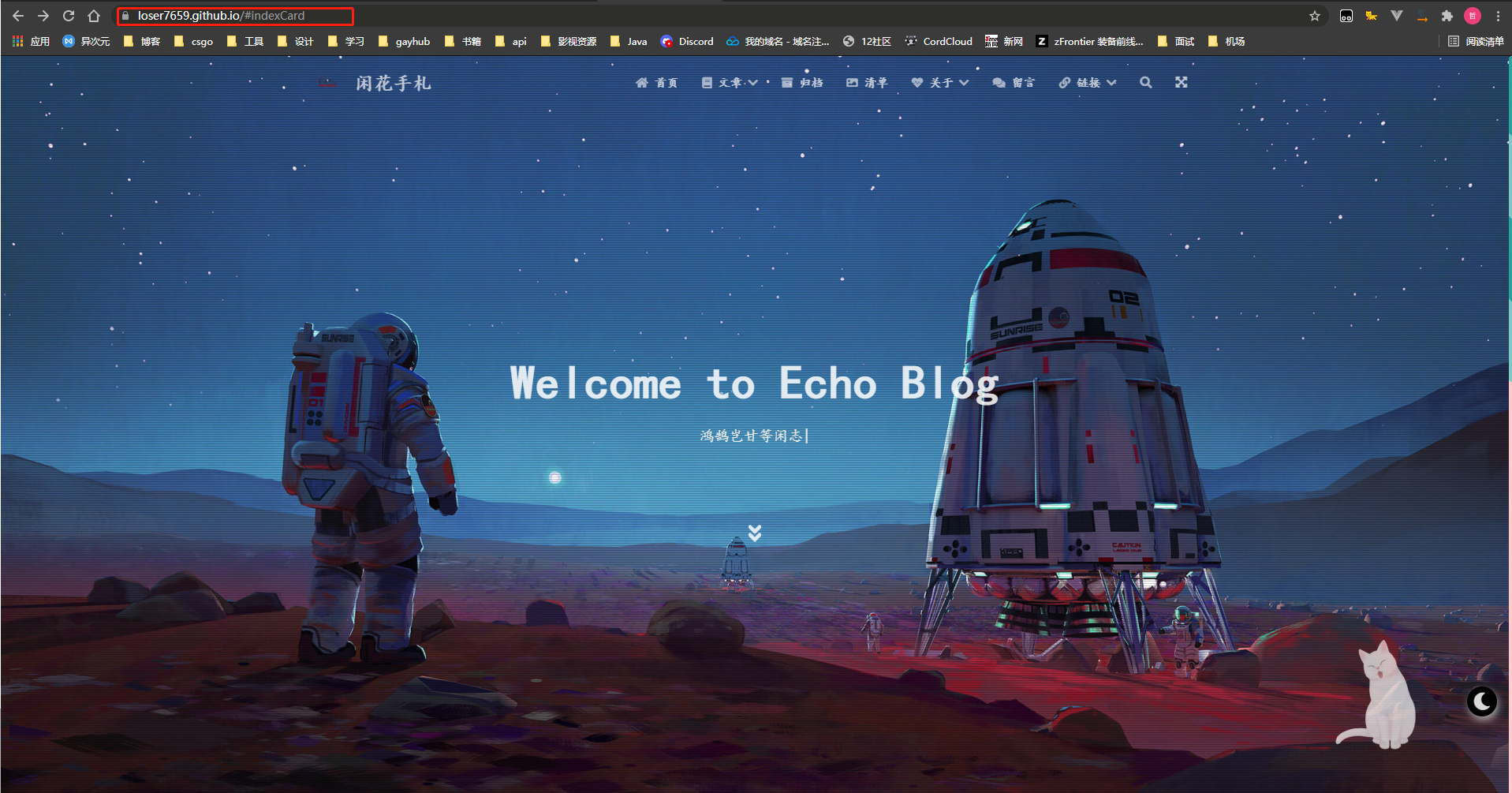Open the 书籍 bookmark folder

pos(463,42)
